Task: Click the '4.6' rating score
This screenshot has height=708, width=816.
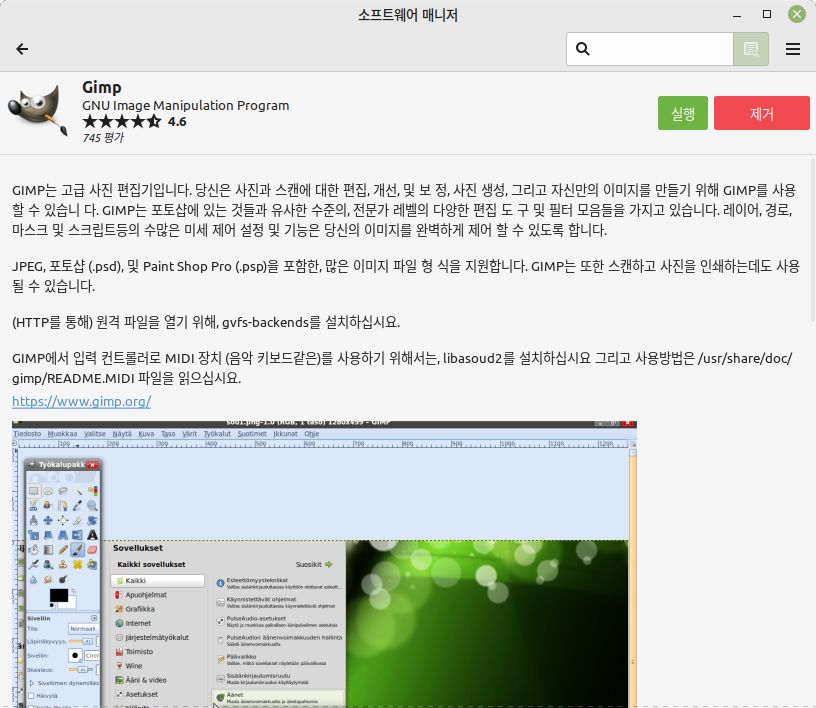Action: [x=177, y=122]
